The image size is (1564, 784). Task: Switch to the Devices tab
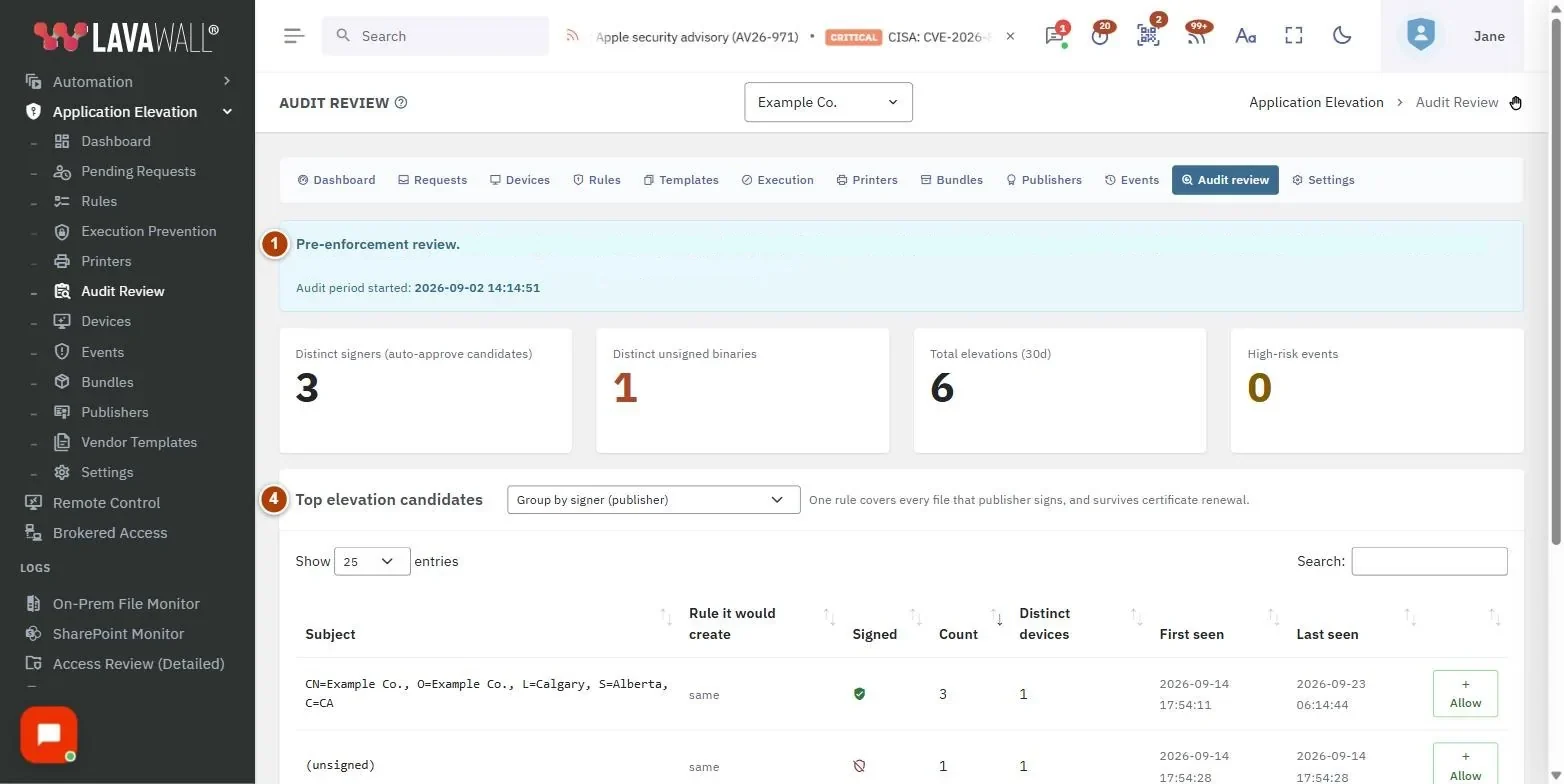519,180
